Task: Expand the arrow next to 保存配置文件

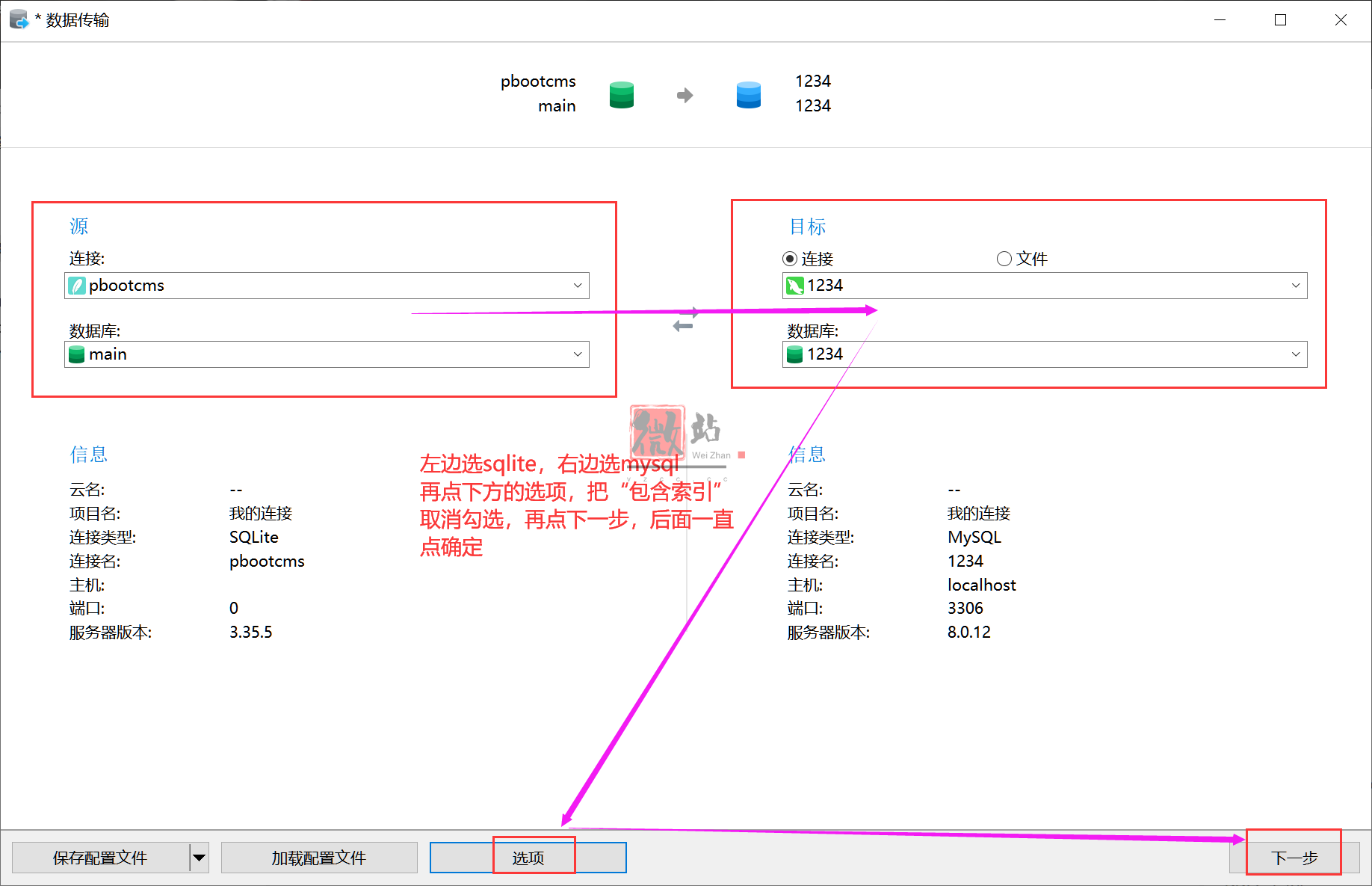Action: point(199,858)
